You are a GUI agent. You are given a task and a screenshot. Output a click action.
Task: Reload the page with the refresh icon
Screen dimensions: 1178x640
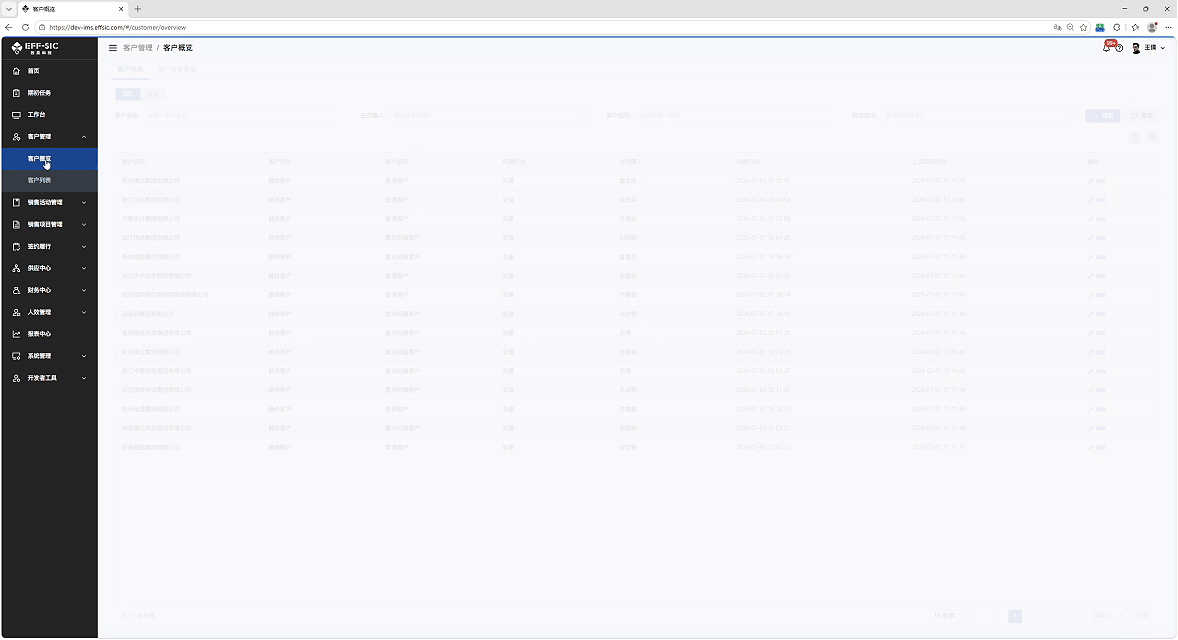tap(25, 27)
